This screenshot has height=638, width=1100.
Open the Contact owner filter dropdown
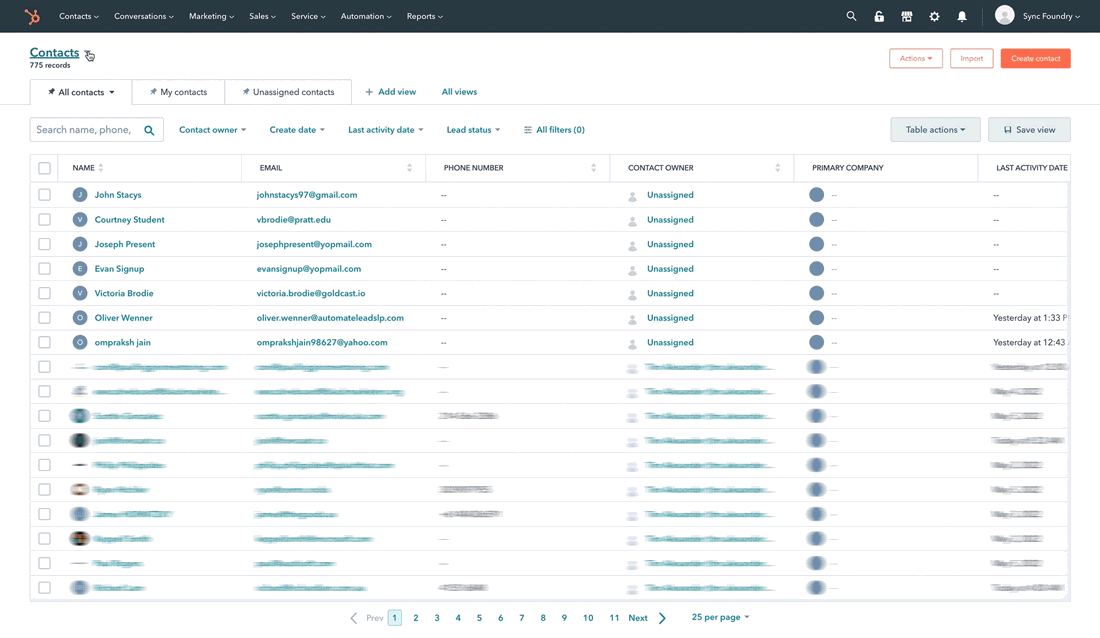tap(213, 130)
